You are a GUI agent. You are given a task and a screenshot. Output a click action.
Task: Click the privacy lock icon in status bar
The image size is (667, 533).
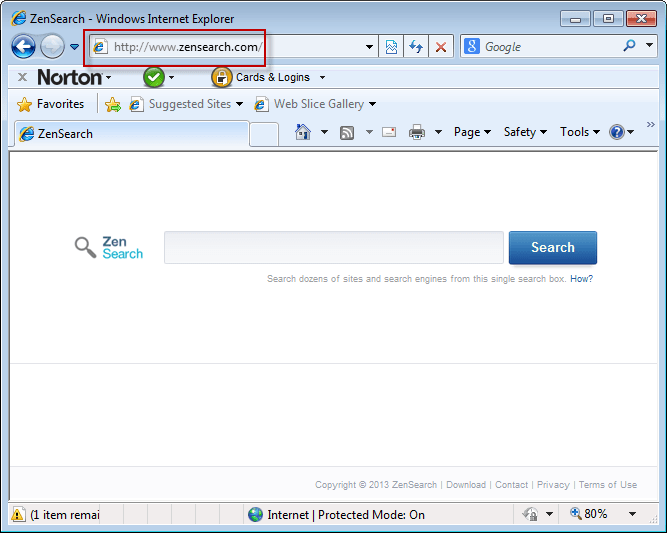click(530, 514)
